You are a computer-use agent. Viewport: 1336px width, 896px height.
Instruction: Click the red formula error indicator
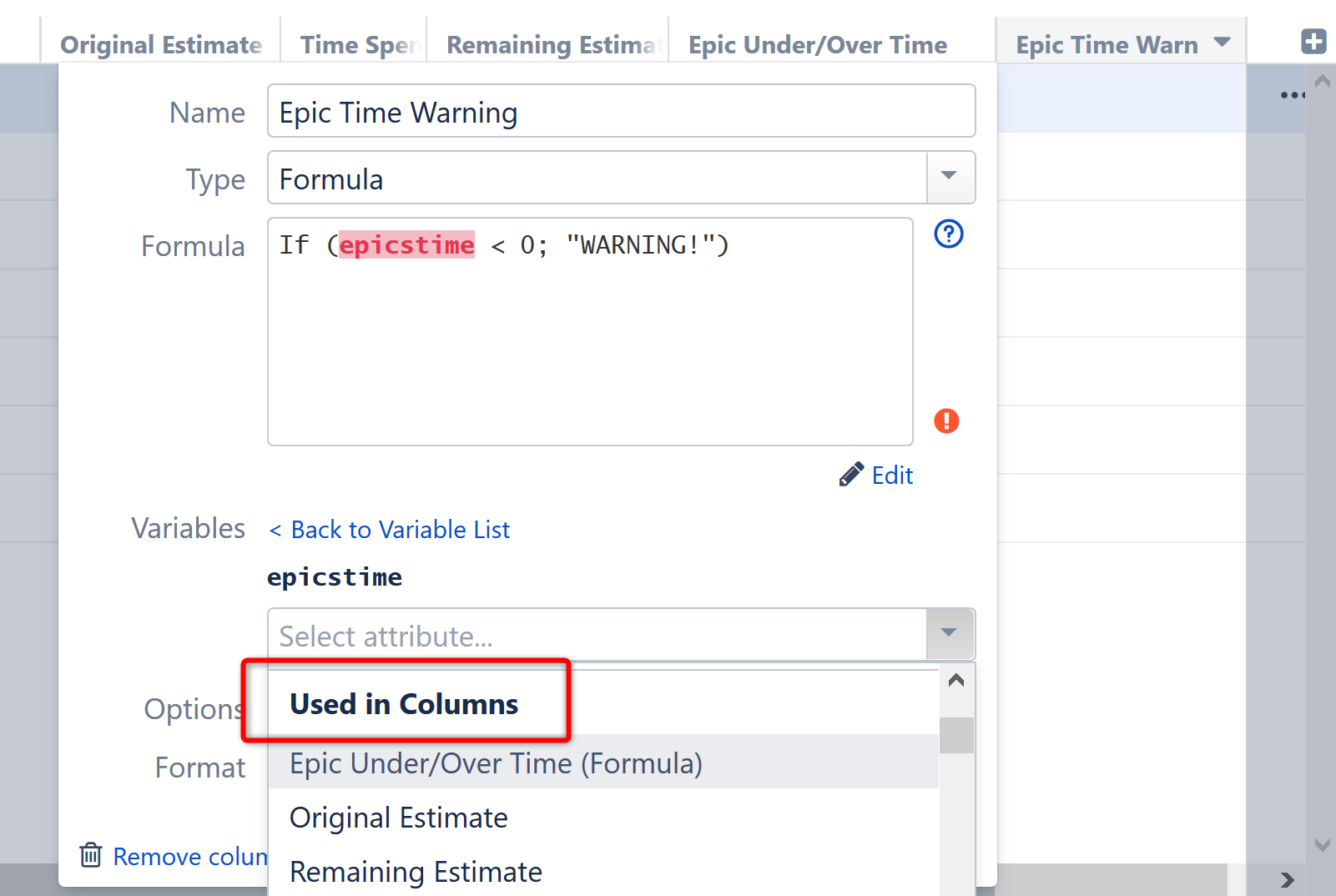click(x=945, y=421)
